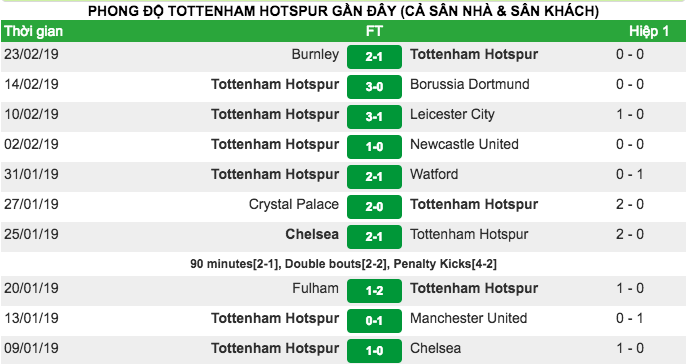
Task: Open the Fulham team link
Action: click(x=315, y=288)
